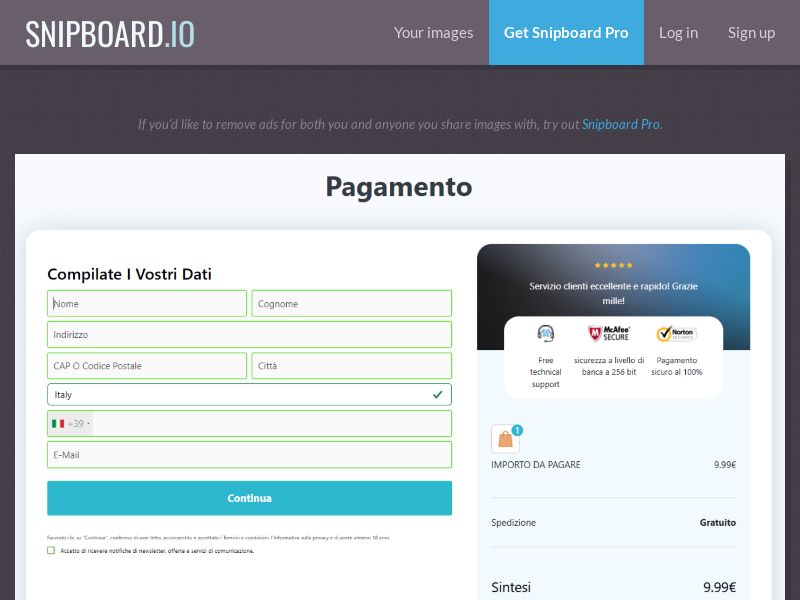Click the Cognome input field
800x600 pixels.
(351, 303)
